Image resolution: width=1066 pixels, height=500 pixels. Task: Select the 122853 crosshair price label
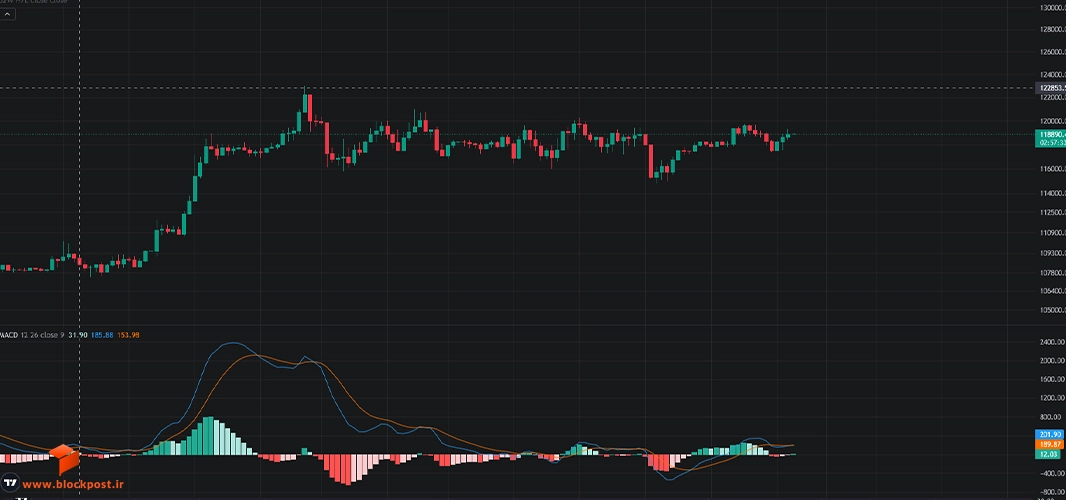(x=1050, y=88)
